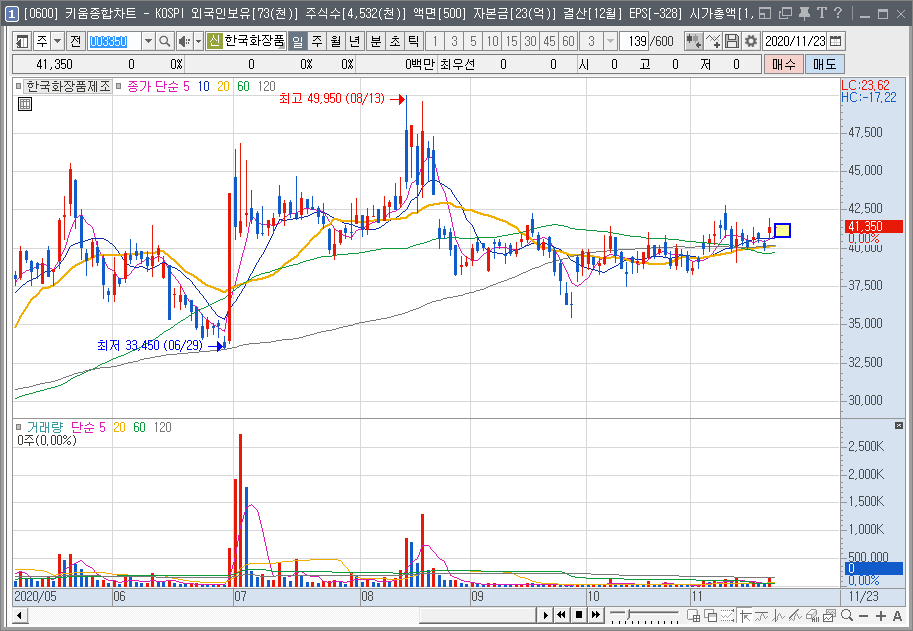Click the add chart pane icon at bottom
This screenshot has height=631, width=913.
[693, 615]
